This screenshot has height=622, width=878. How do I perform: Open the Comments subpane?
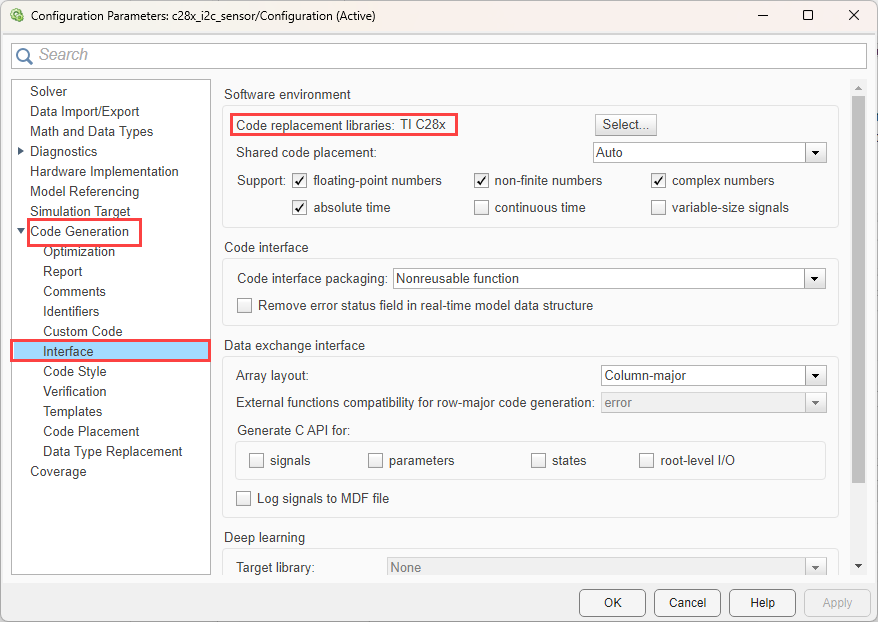(x=74, y=292)
